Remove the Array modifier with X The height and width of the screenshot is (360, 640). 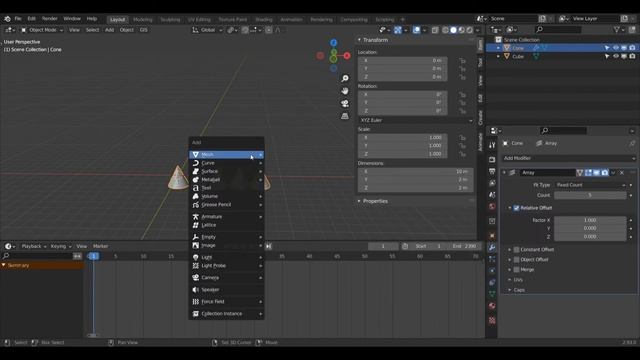[x=622, y=173]
